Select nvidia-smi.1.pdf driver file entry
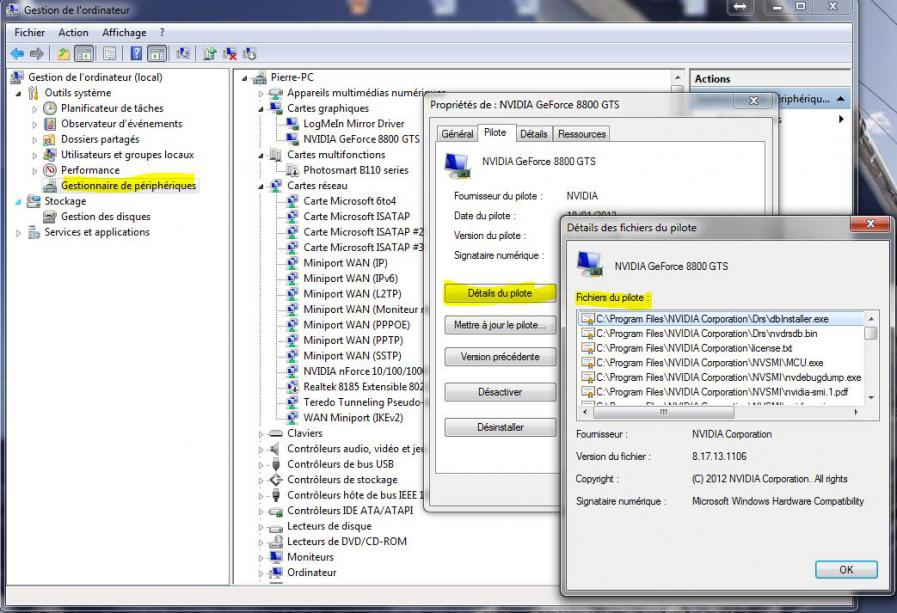 (x=722, y=392)
